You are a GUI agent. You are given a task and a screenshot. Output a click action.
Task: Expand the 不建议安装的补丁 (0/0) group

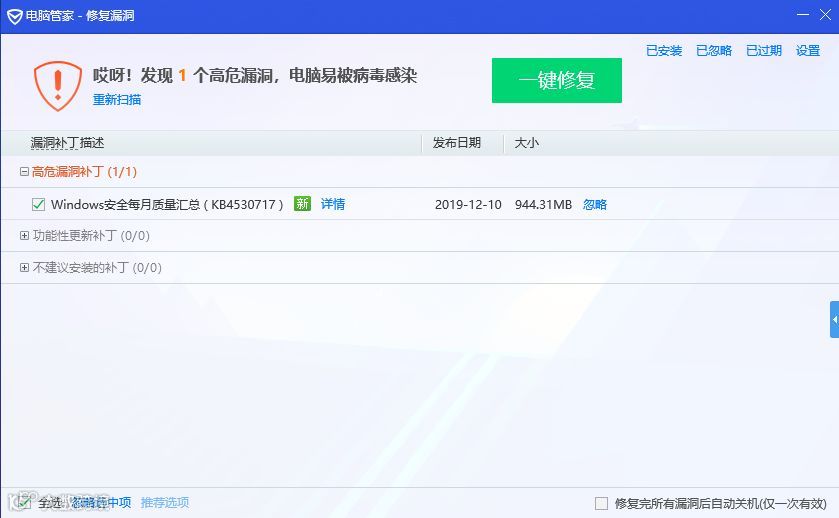click(x=24, y=268)
